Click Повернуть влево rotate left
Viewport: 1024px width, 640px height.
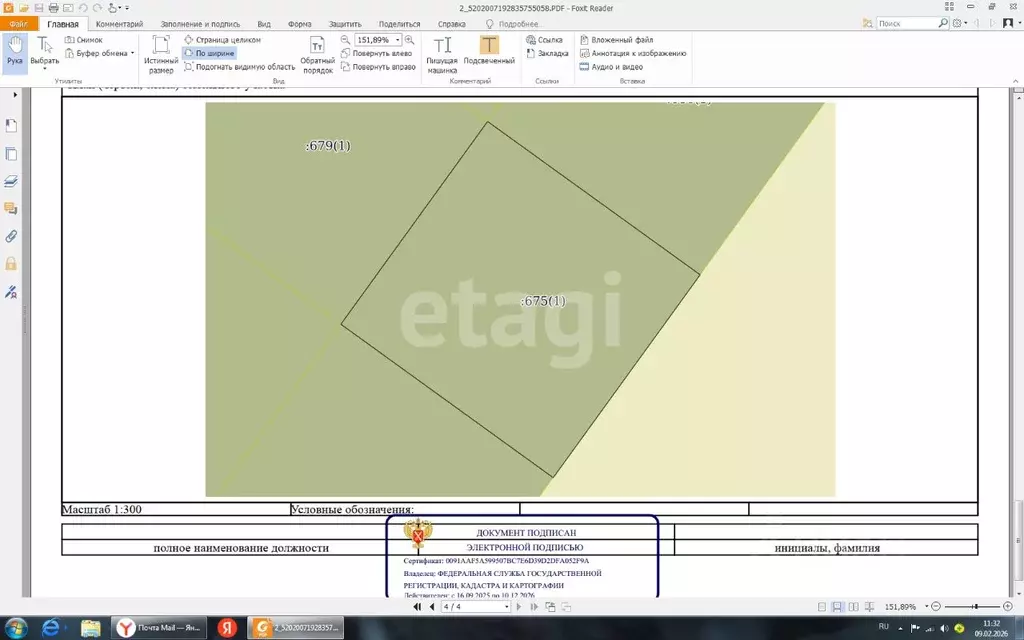tap(377, 53)
